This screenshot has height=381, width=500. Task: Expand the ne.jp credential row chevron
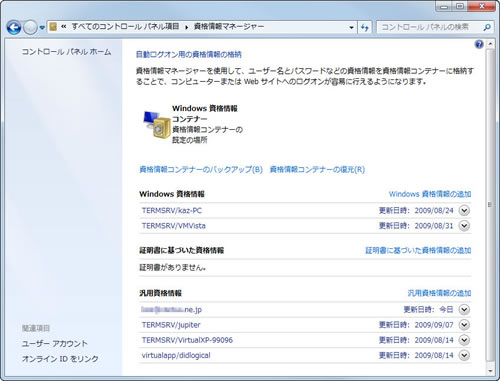pos(464,309)
